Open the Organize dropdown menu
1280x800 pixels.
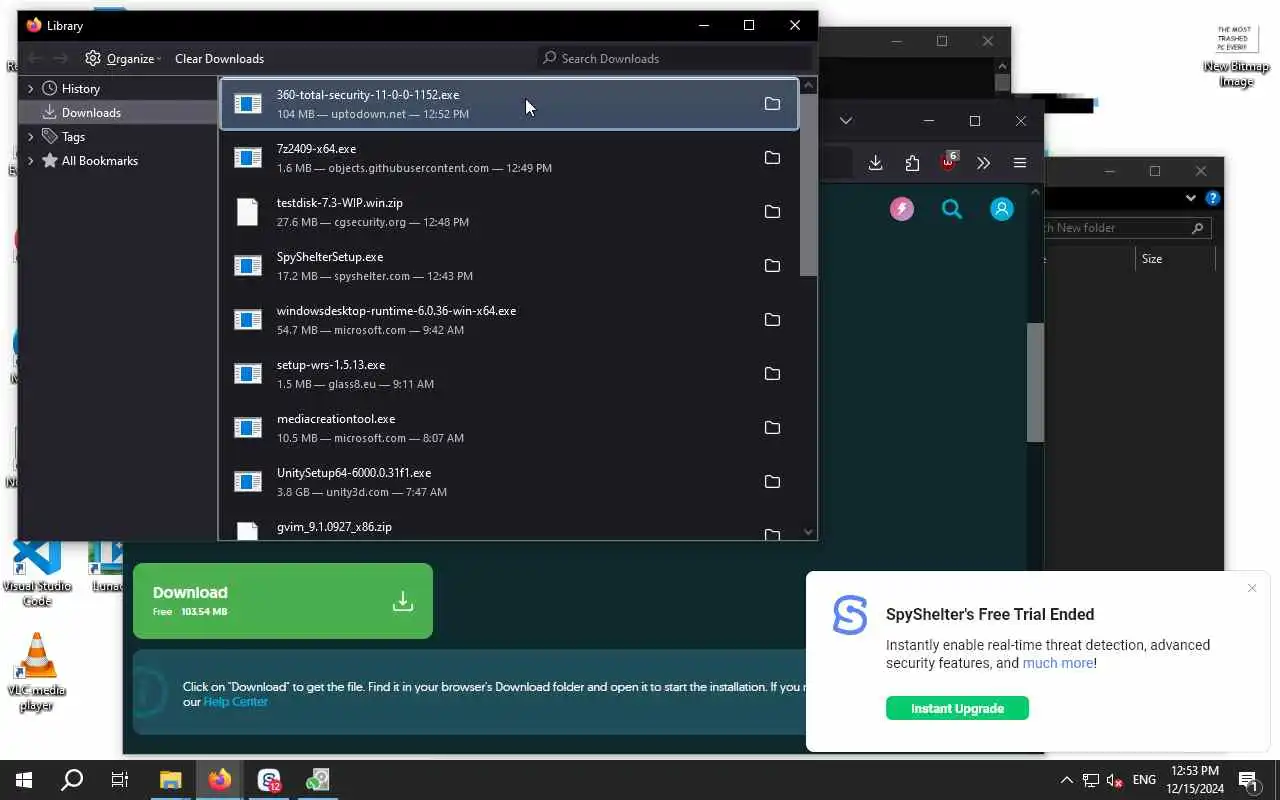pyautogui.click(x=123, y=58)
